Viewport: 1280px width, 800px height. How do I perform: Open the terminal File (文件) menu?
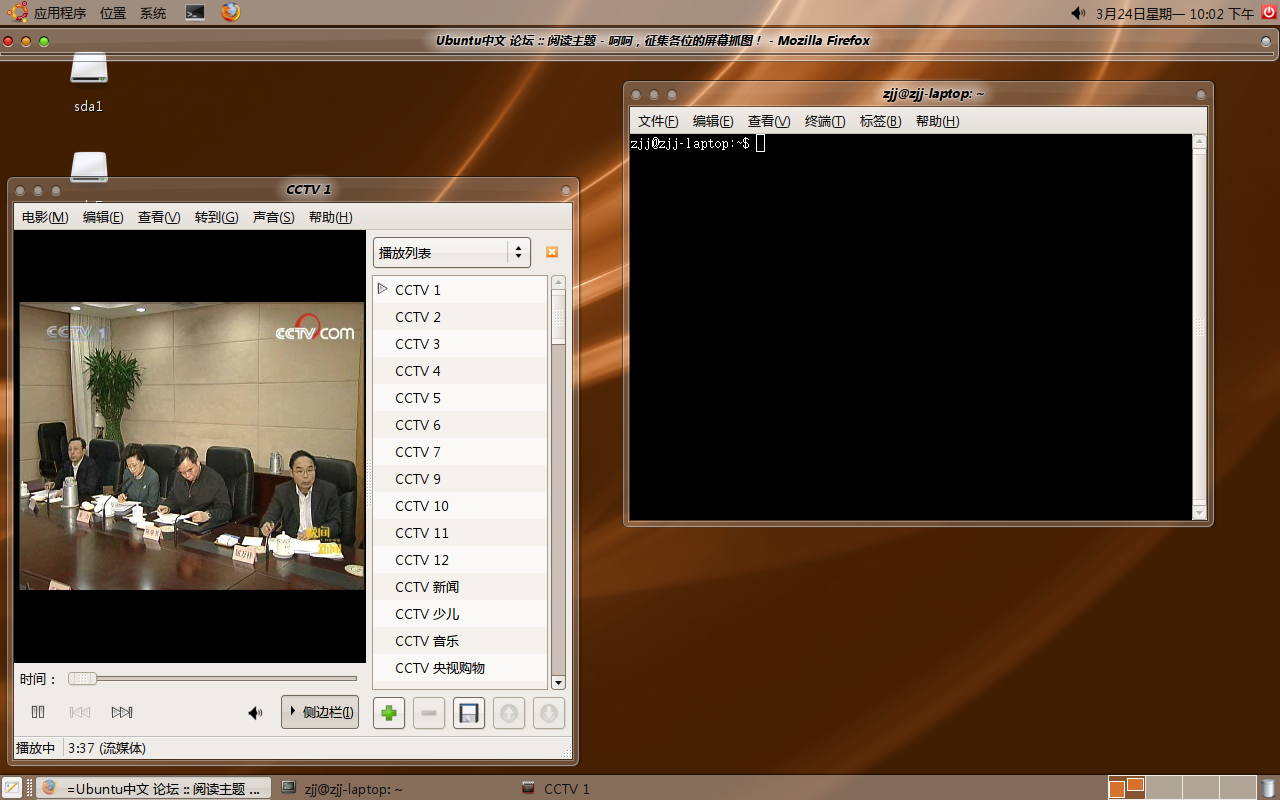tap(658, 121)
